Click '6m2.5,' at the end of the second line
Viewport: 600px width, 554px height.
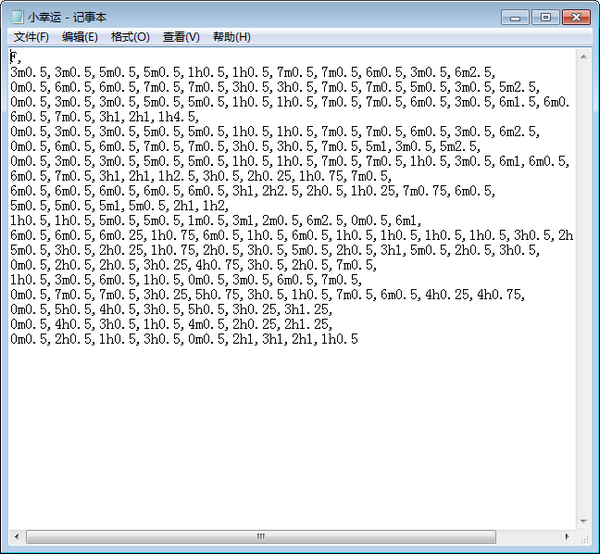tap(475, 72)
